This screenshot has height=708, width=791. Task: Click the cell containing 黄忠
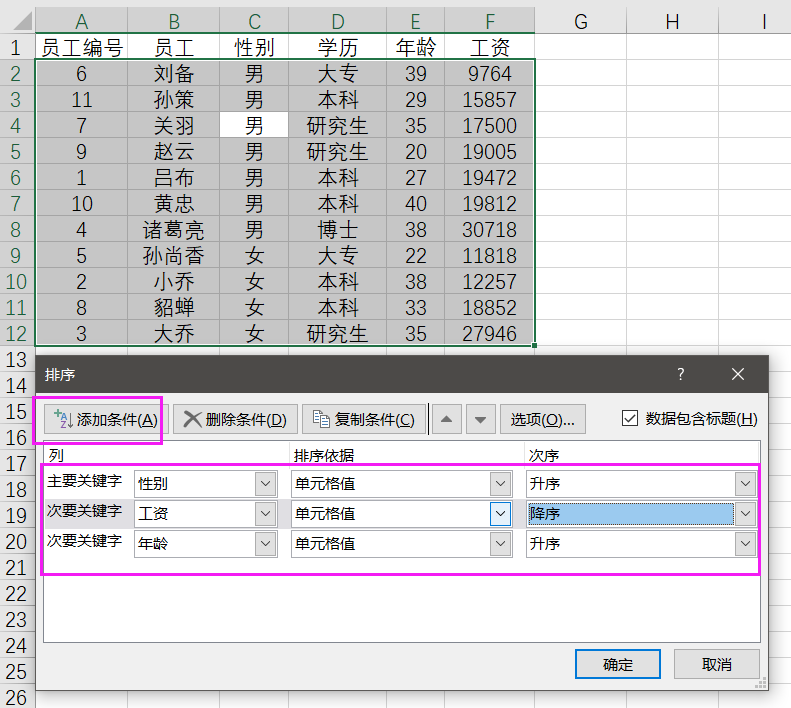174,203
